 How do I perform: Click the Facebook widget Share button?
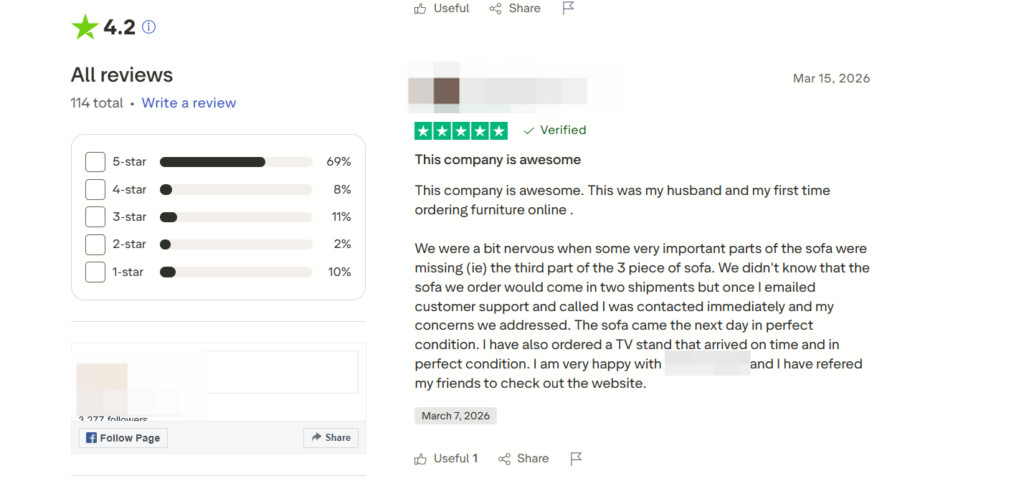click(x=330, y=438)
